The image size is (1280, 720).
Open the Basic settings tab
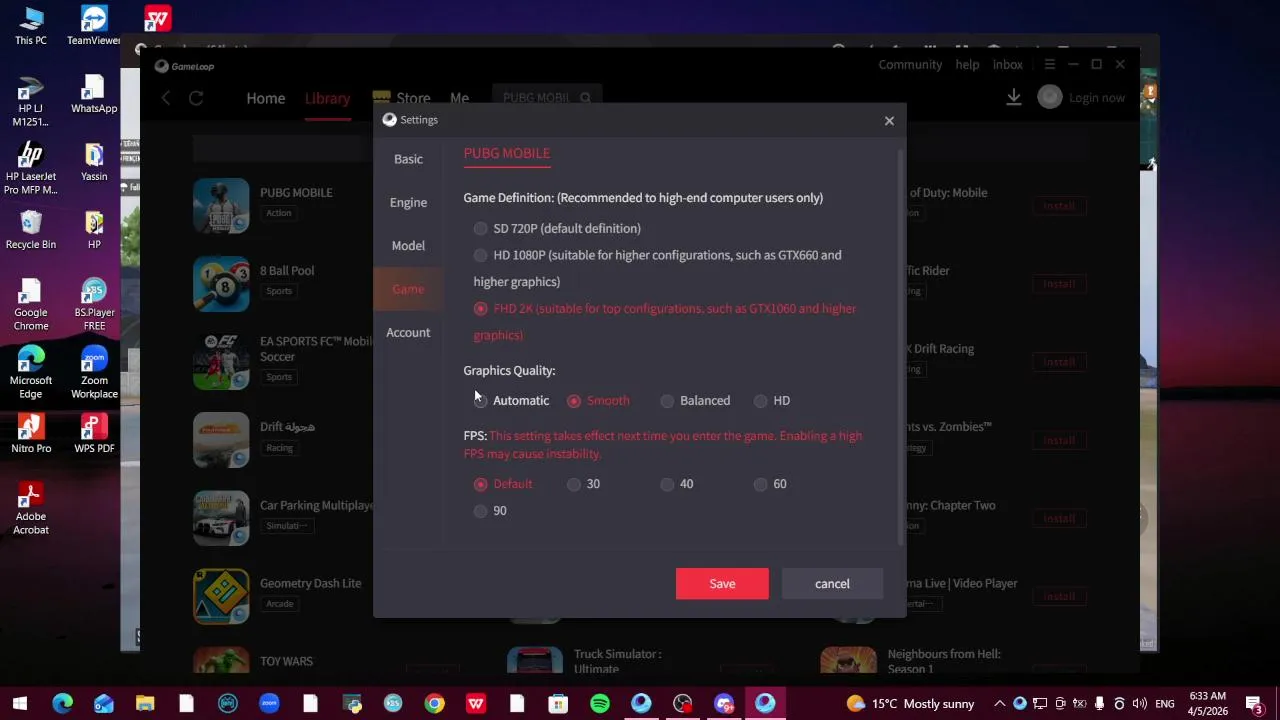pos(408,159)
